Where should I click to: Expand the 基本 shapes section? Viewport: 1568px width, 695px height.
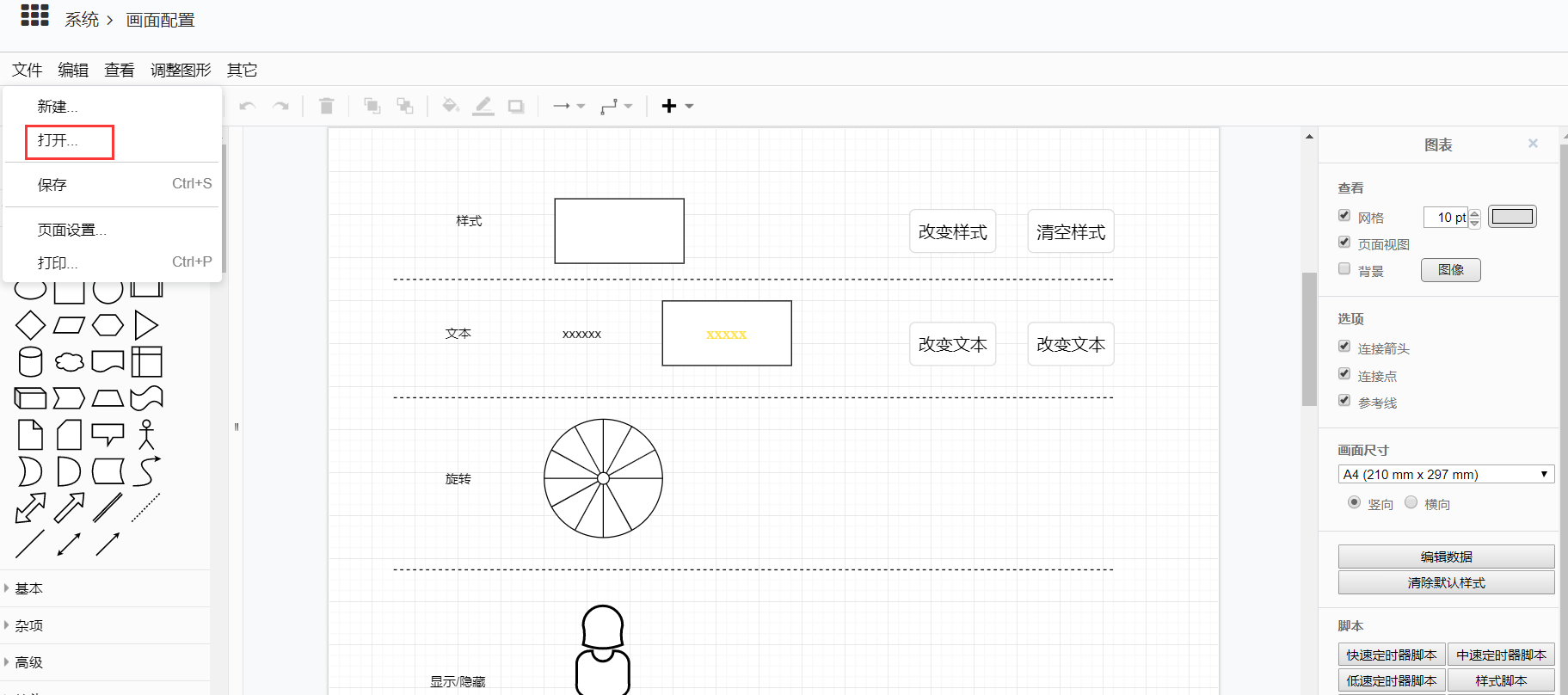point(28,588)
